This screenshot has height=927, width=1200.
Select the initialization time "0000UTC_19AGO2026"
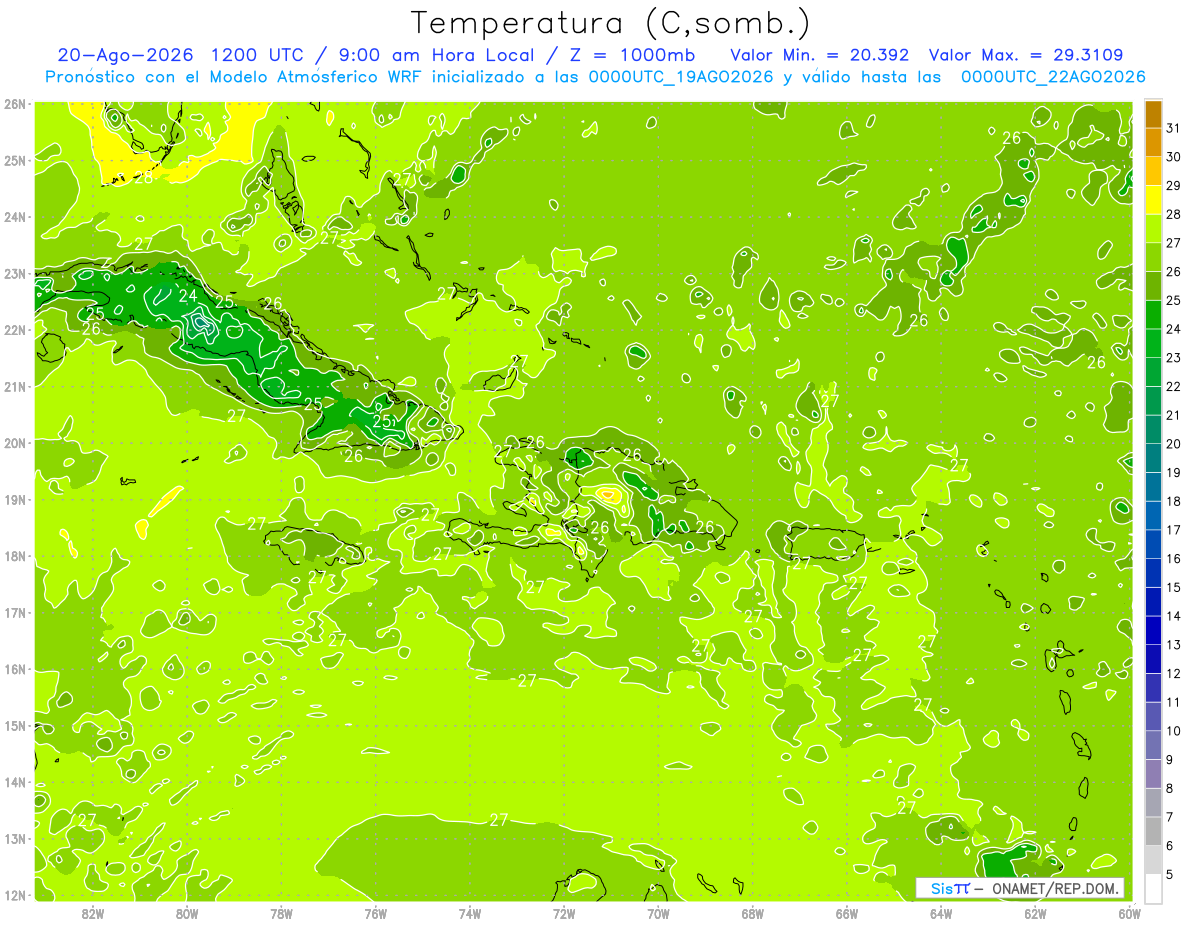(681, 77)
